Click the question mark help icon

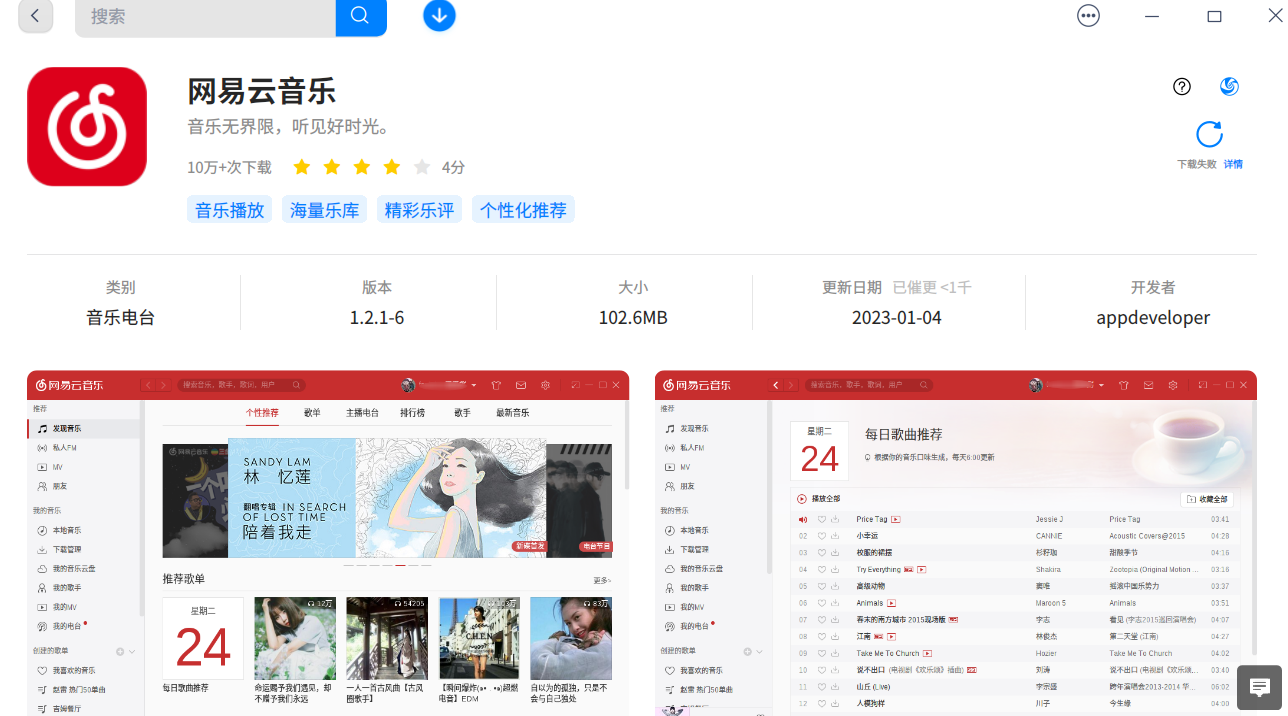pos(1182,86)
